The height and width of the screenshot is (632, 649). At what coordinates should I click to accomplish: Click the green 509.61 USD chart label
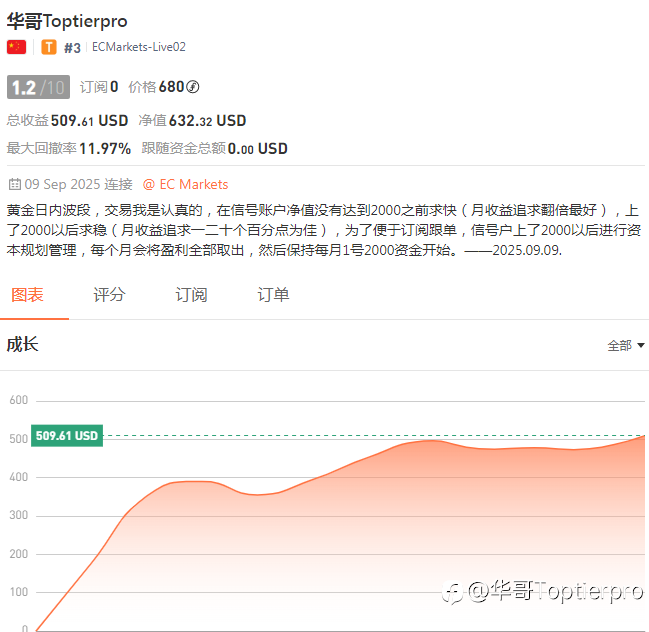pos(67,435)
